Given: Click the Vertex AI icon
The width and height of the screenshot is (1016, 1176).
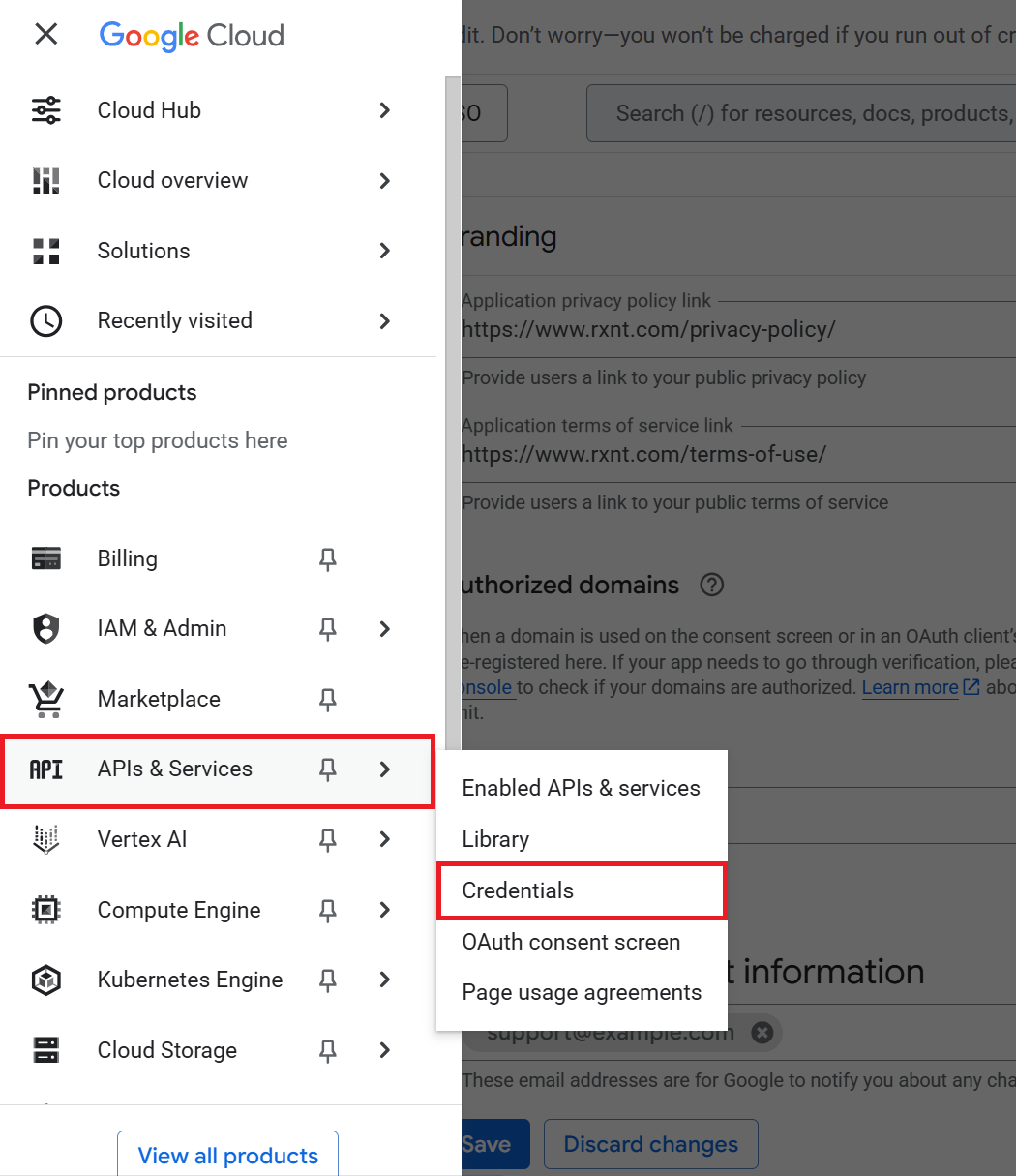Looking at the screenshot, I should (x=46, y=839).
